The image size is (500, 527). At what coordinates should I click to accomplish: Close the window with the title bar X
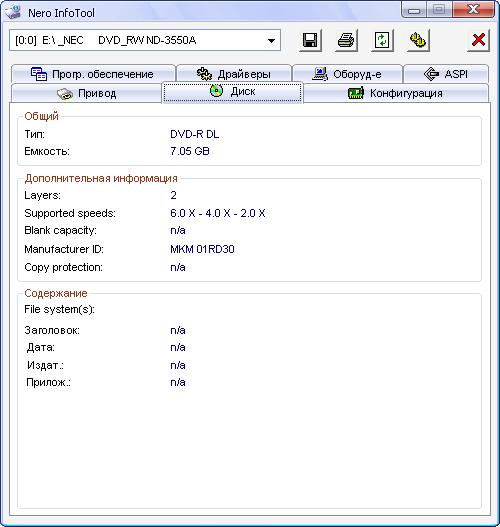coord(473,10)
